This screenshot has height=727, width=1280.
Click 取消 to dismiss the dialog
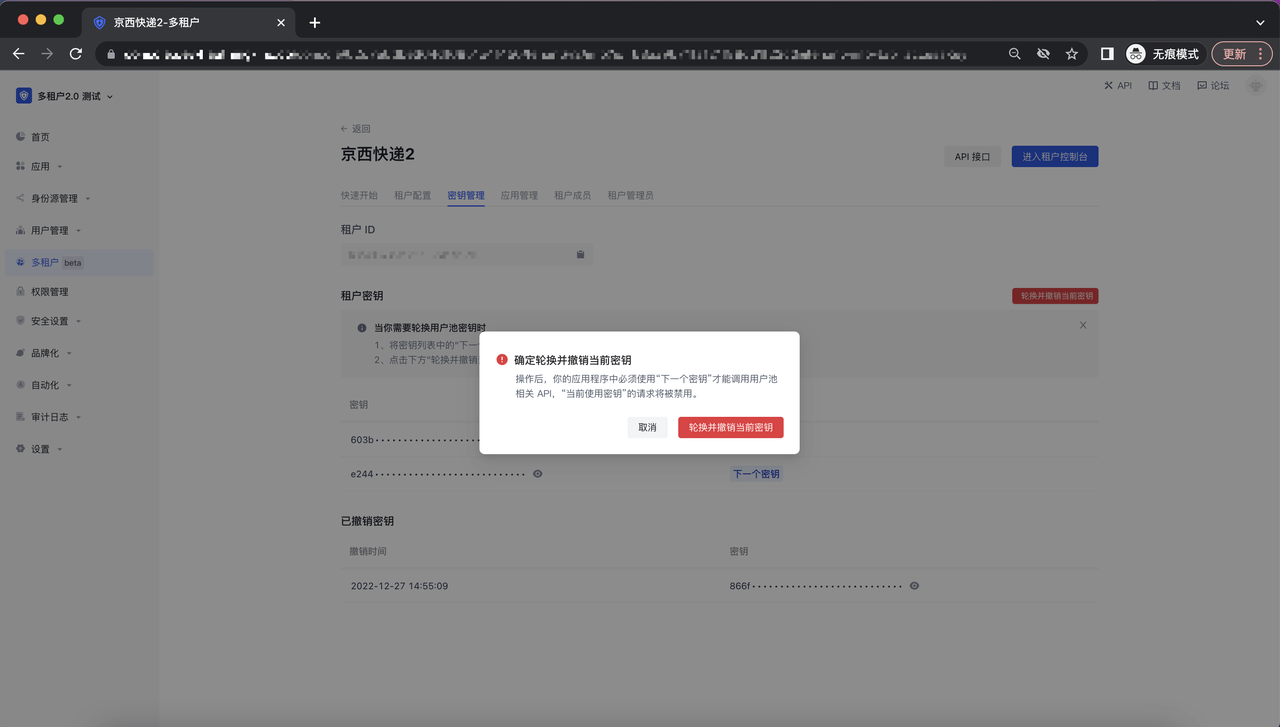647,427
